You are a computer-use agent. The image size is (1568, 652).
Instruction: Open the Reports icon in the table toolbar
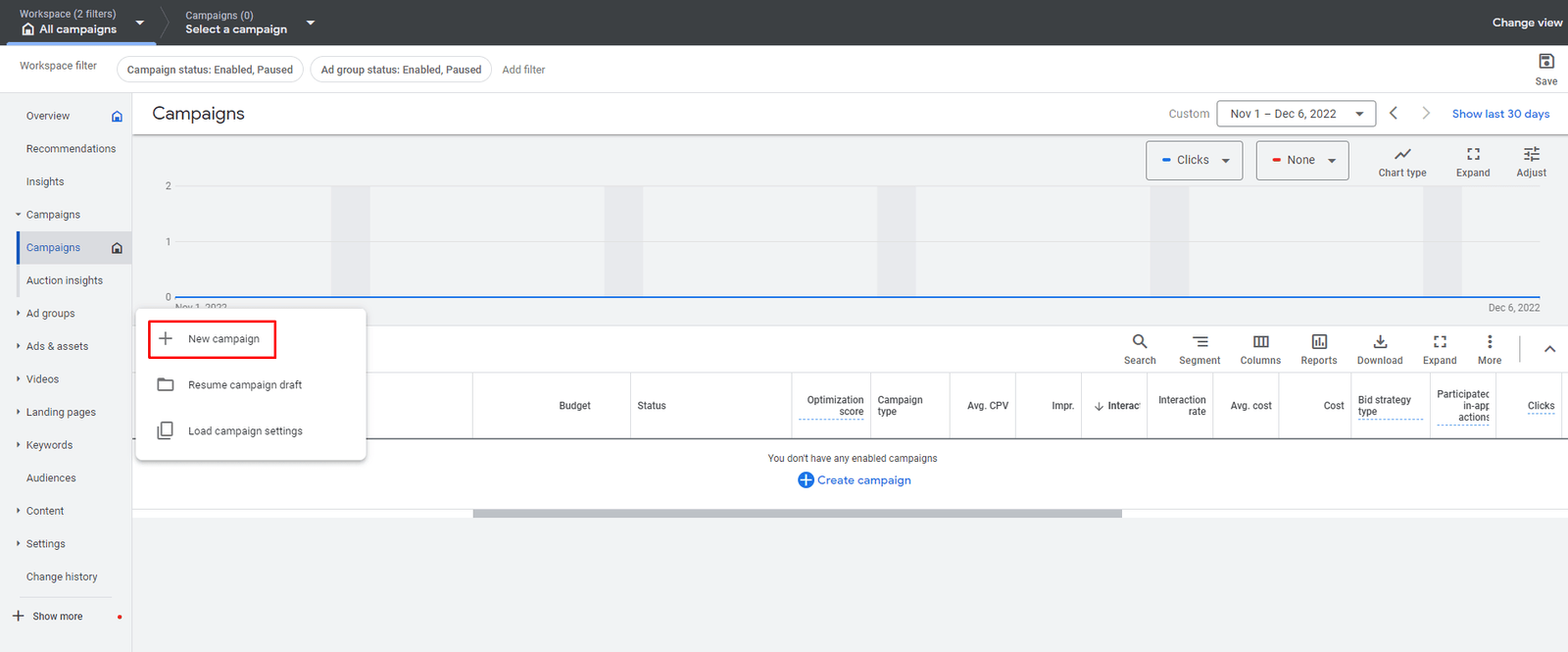1319,341
